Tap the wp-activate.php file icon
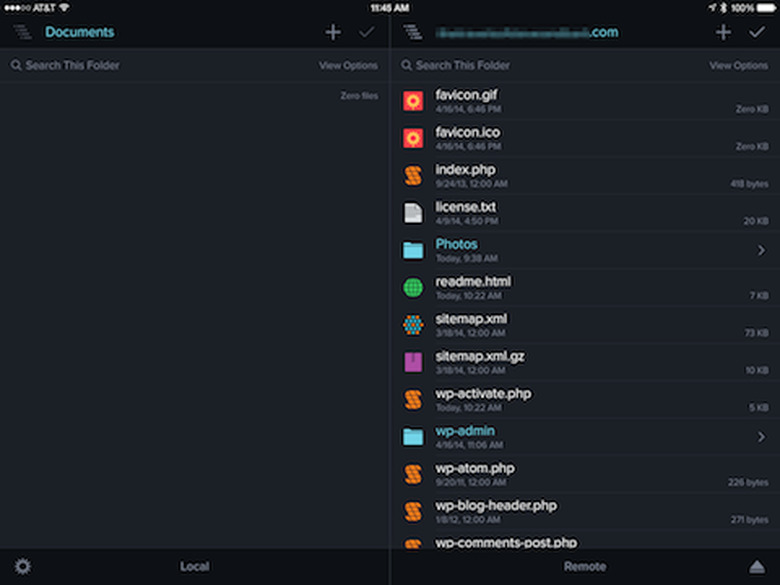The height and width of the screenshot is (585, 780). click(413, 399)
